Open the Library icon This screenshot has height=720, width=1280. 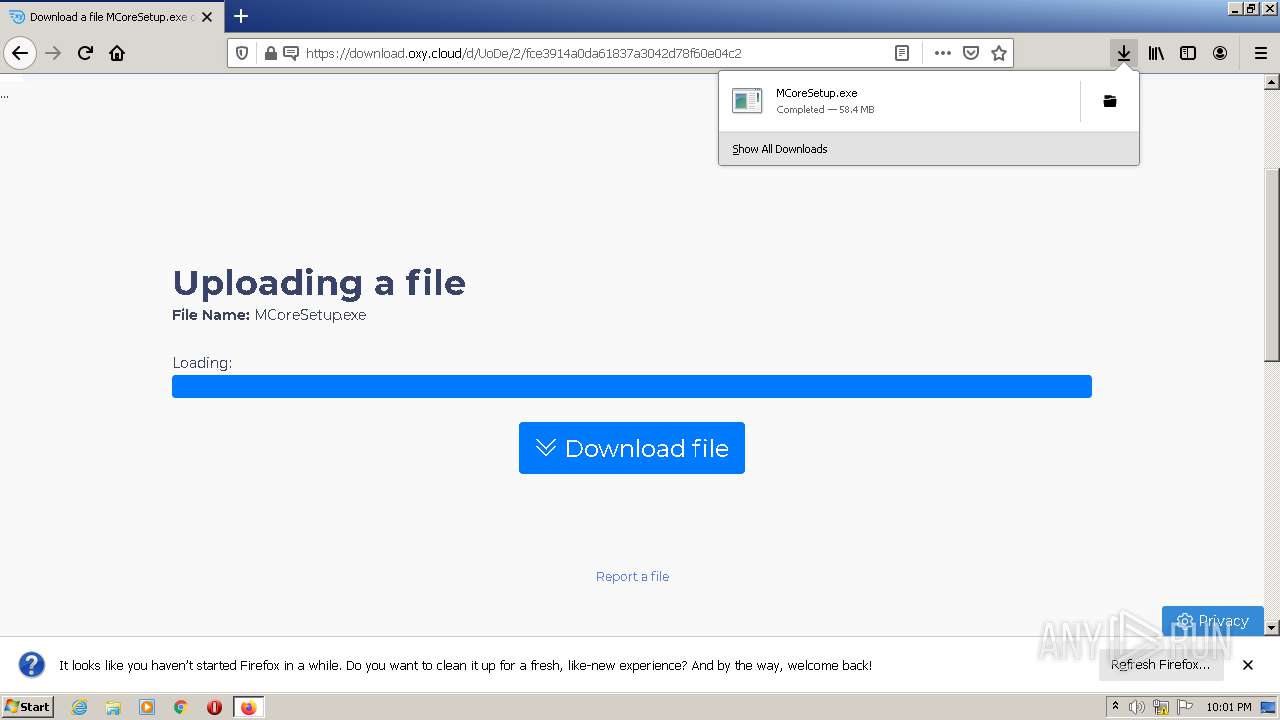click(1156, 53)
